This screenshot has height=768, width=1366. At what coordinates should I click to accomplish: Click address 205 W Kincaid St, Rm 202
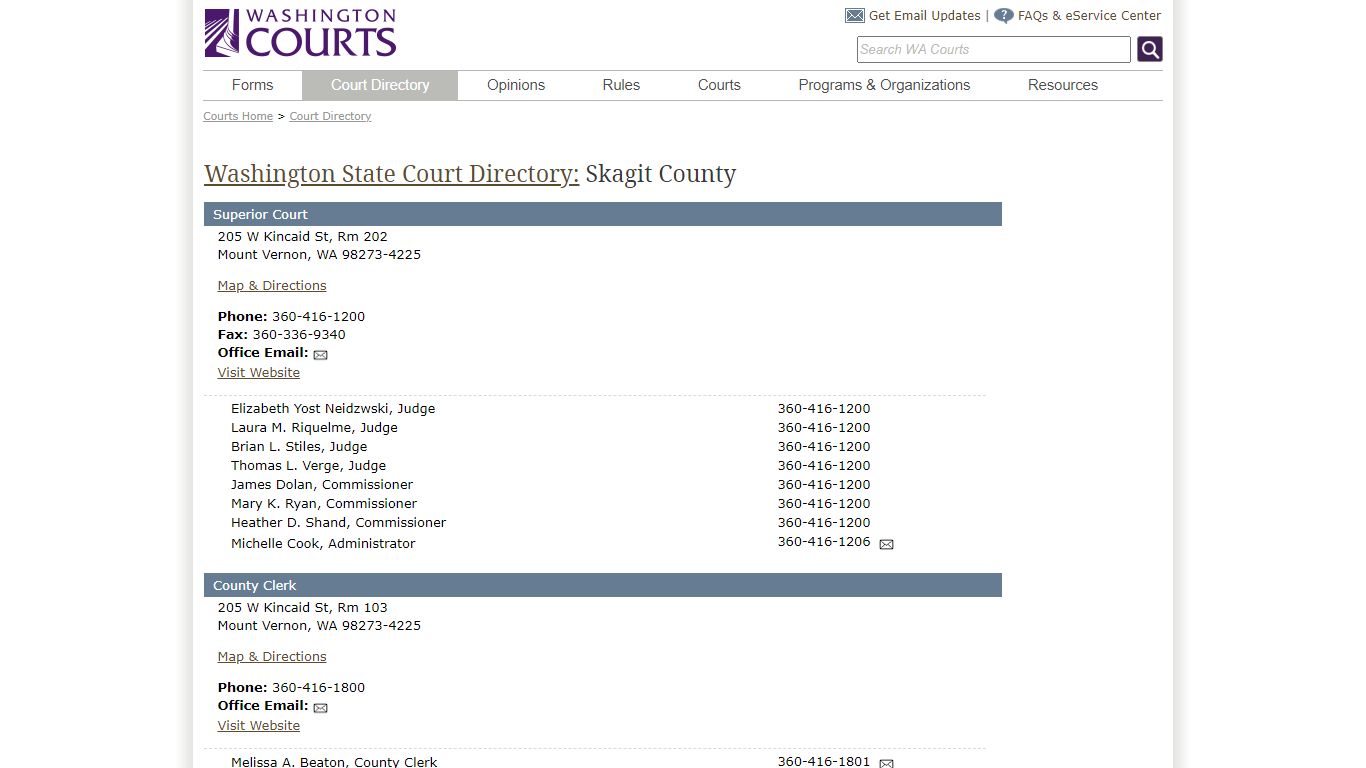(303, 237)
